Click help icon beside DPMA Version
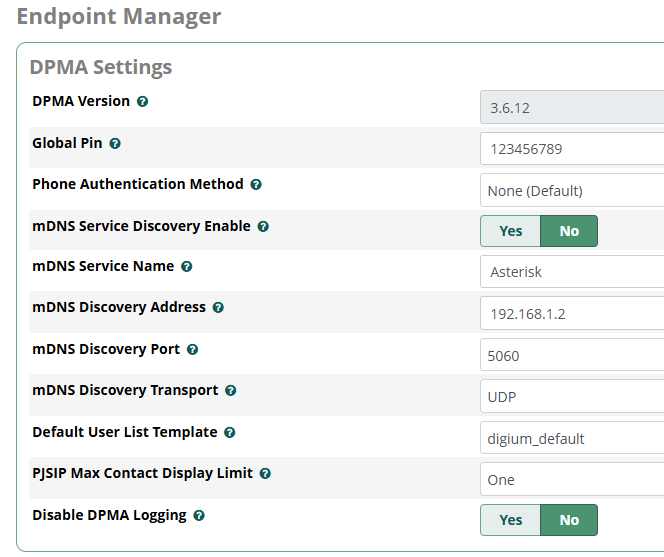664x557 pixels. click(x=142, y=102)
